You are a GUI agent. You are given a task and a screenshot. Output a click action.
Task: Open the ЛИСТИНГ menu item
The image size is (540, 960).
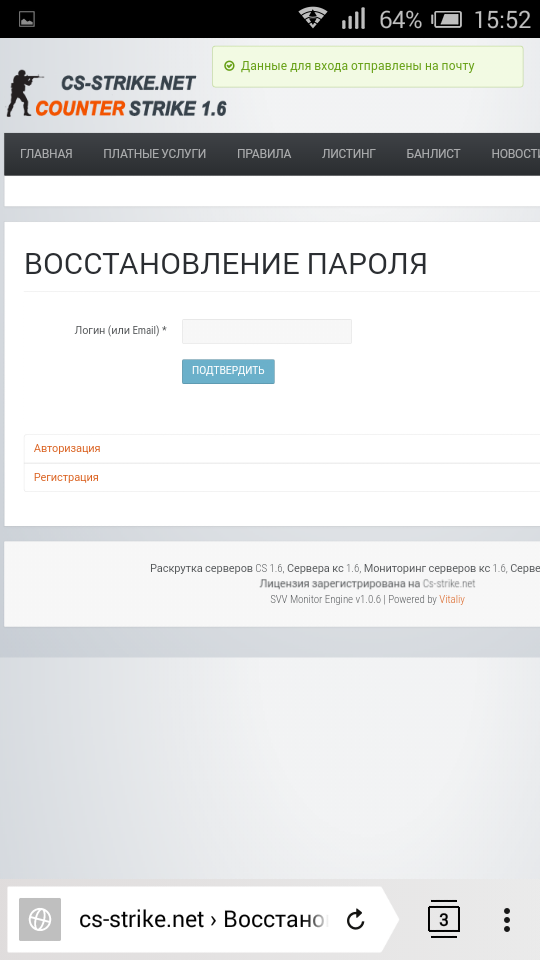[x=349, y=154]
